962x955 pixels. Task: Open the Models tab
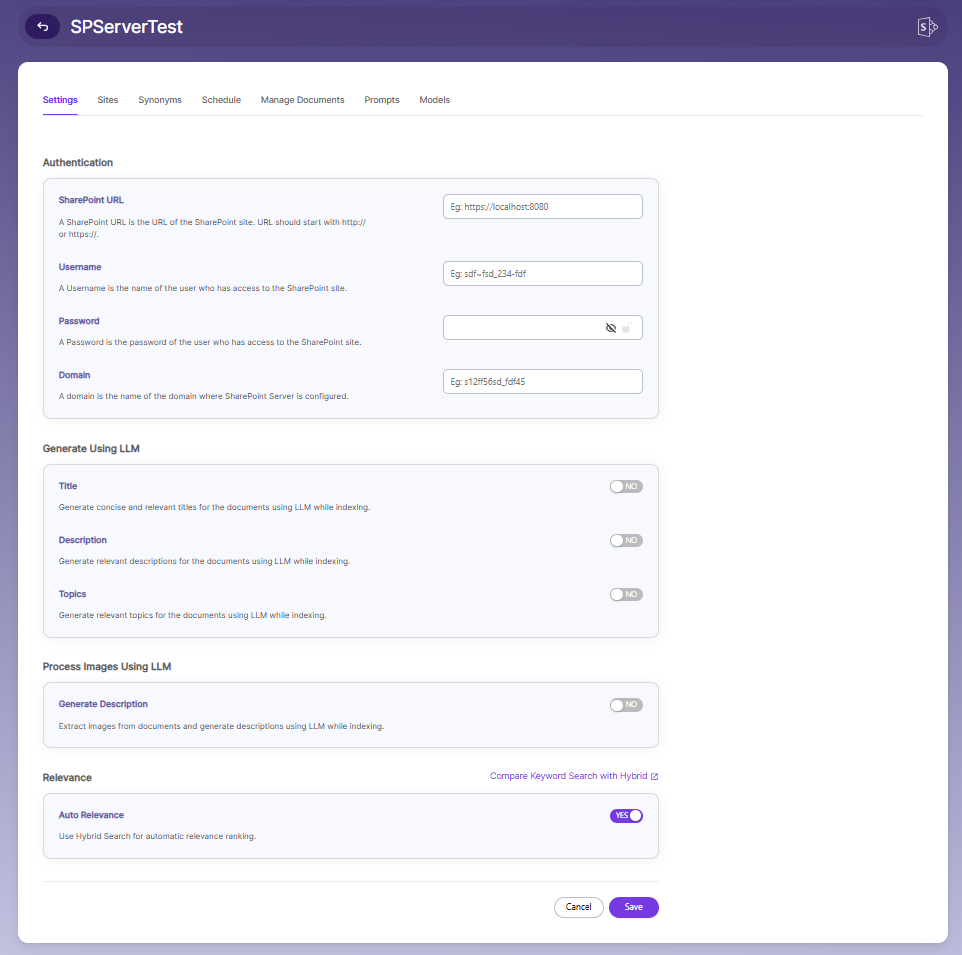[434, 100]
